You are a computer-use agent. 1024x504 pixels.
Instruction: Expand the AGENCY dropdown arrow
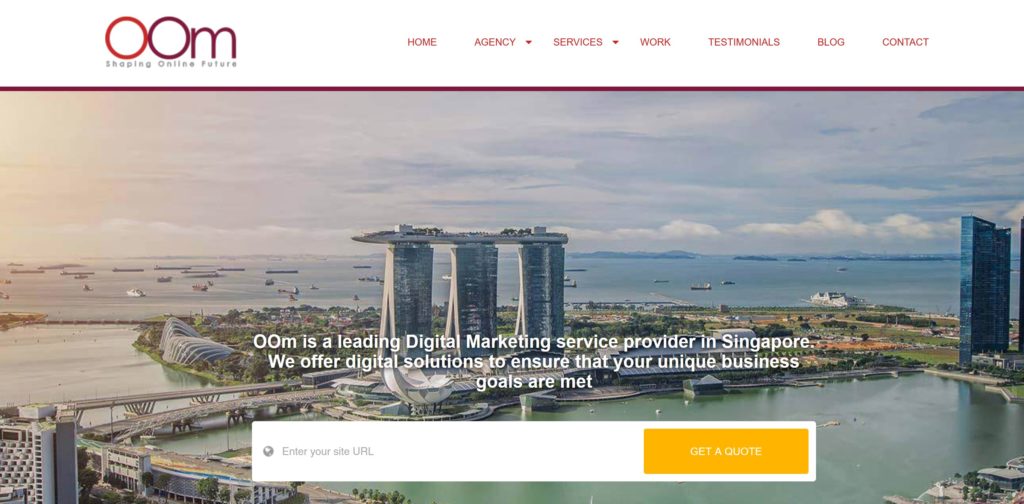(x=528, y=42)
